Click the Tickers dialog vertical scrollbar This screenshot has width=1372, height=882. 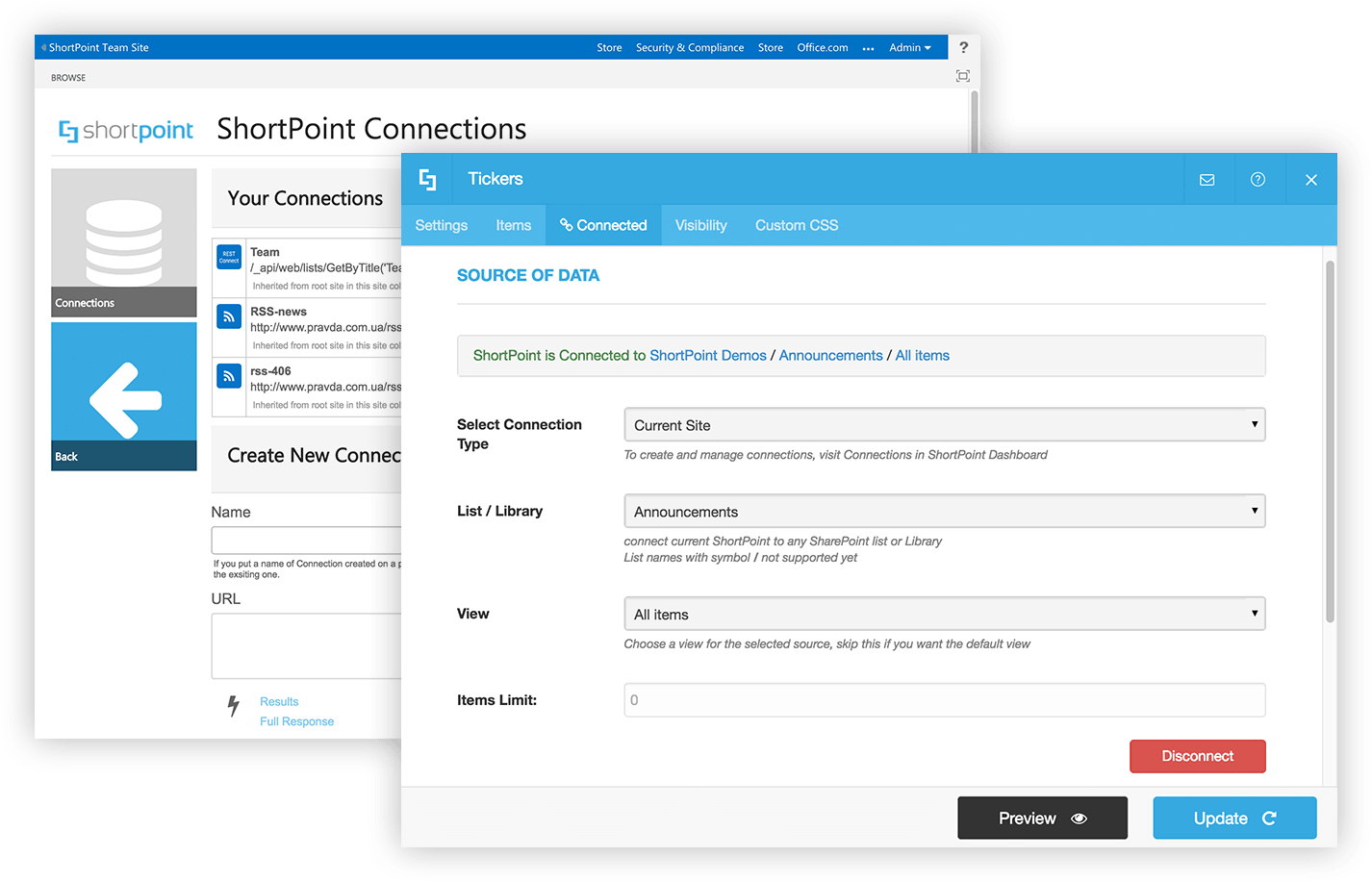point(1331,441)
